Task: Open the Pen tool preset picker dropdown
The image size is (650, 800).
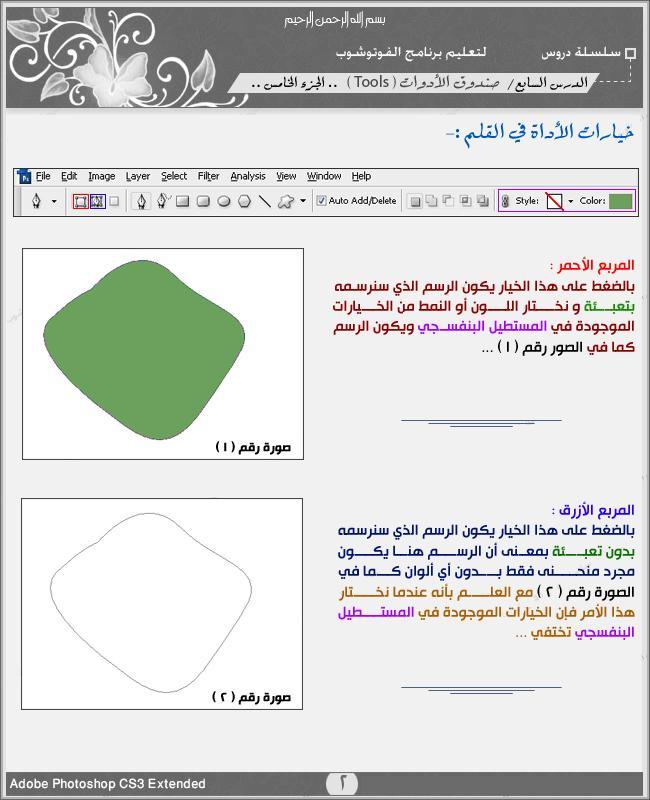Action: click(54, 201)
